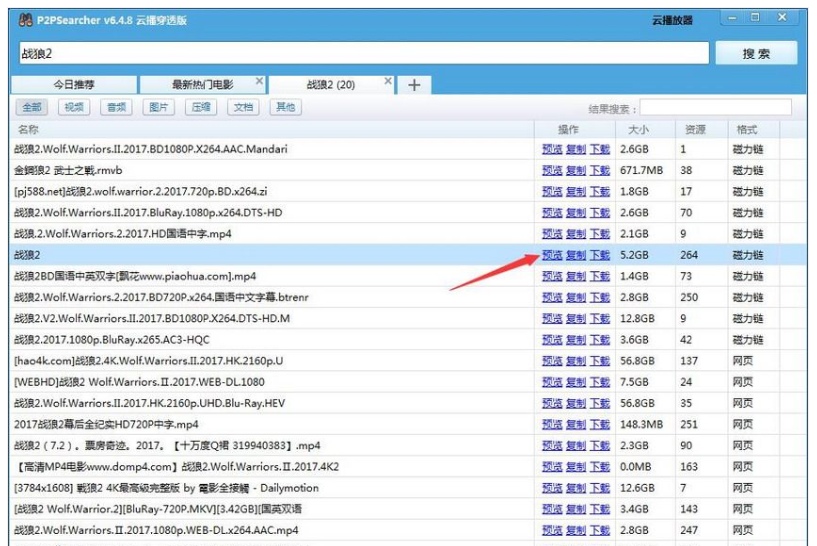The width and height of the screenshot is (817, 546).
Task: Close the 最新热门电影 tab
Action: 259,82
